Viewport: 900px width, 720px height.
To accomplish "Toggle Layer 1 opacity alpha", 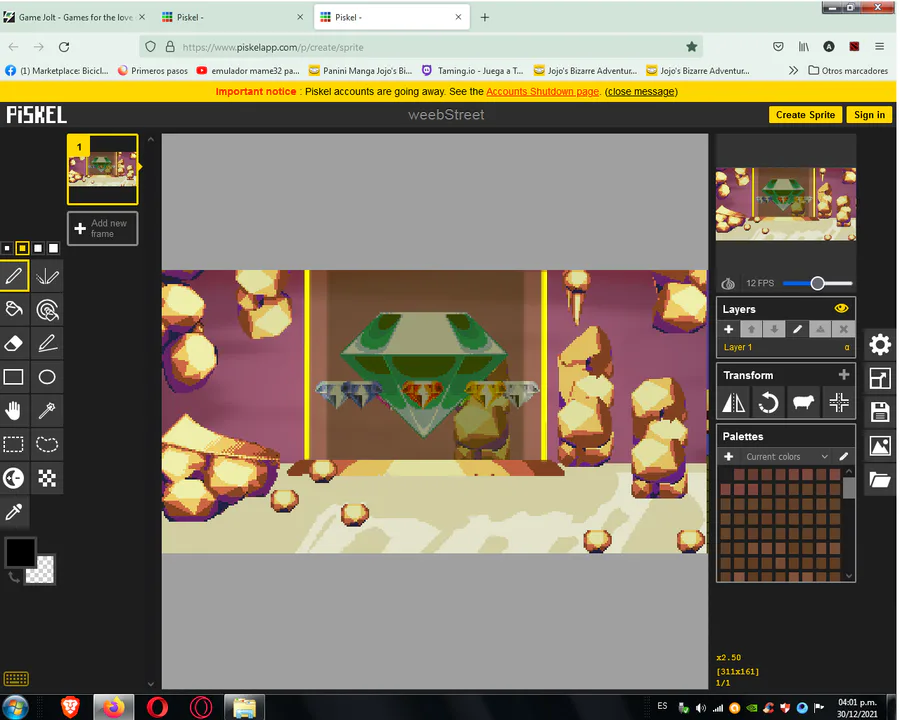I will (x=847, y=347).
